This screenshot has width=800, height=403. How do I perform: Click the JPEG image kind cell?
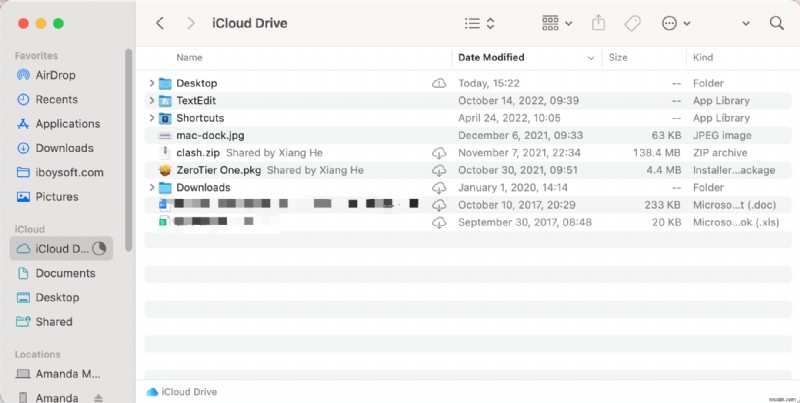(x=722, y=135)
